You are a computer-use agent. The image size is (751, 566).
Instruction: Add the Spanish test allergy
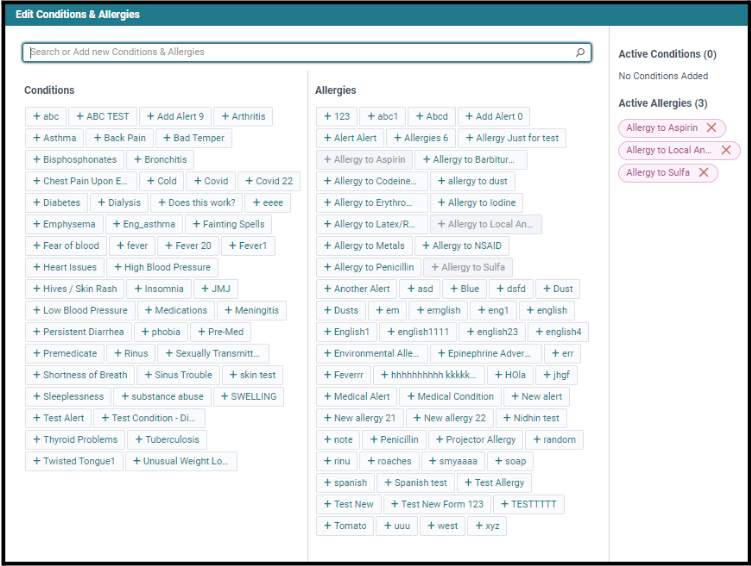[x=416, y=483]
